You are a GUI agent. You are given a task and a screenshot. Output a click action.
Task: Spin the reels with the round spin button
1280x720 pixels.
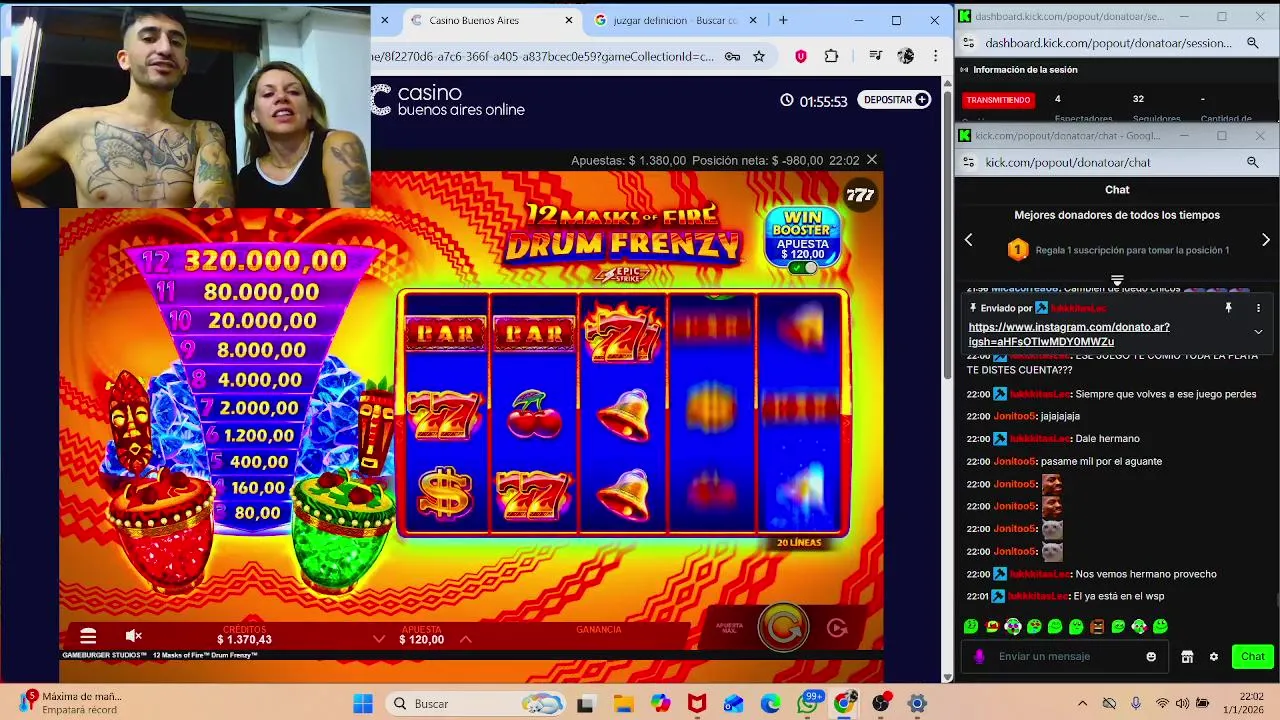pyautogui.click(x=783, y=627)
